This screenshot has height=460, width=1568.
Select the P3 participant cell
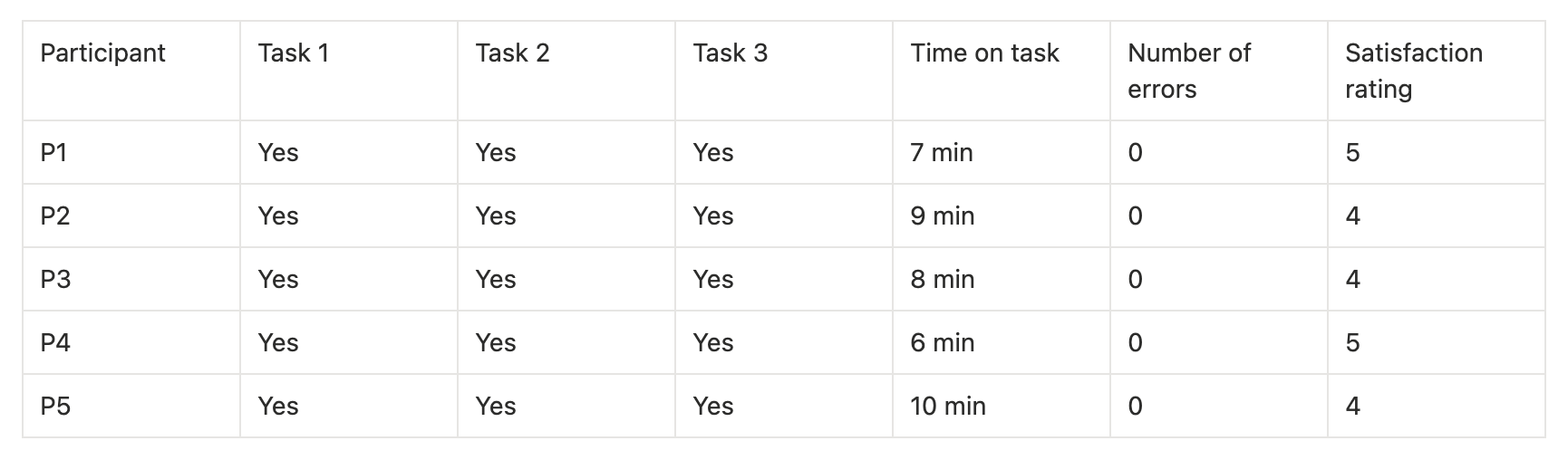(55, 279)
